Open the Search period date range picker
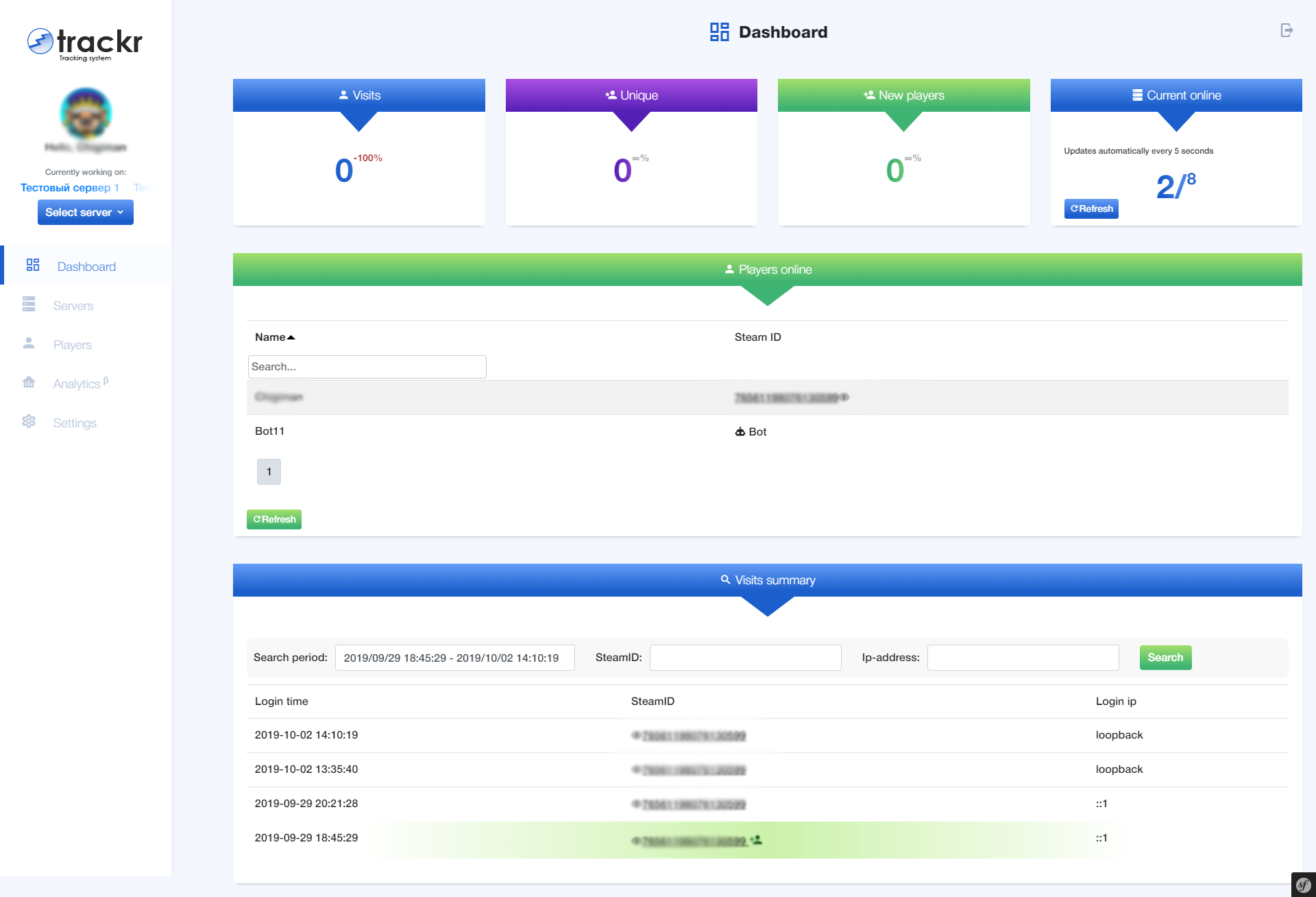The width and height of the screenshot is (1316, 897). [454, 658]
